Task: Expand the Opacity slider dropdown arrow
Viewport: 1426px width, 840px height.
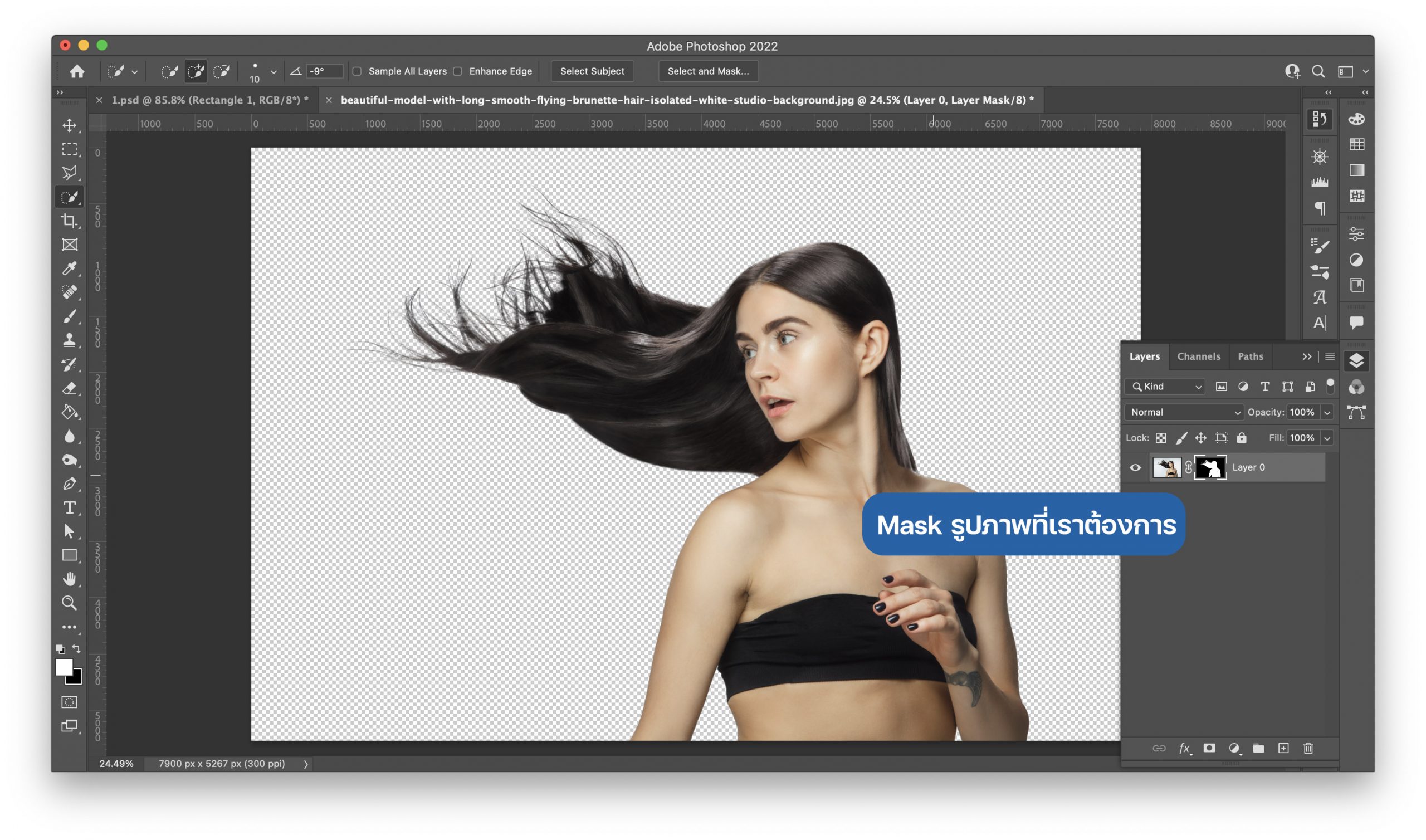Action: point(1326,413)
